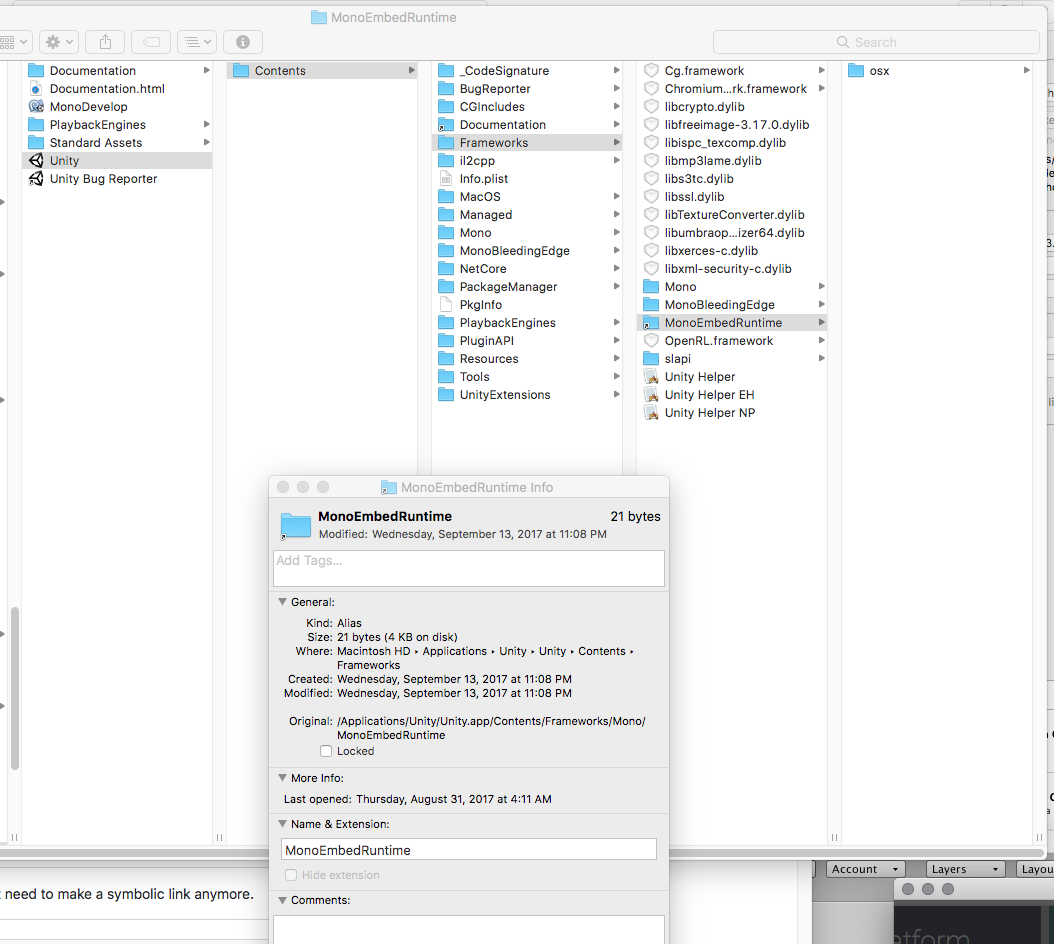Click MonoEmbedRuntime folder icon in Info header
This screenshot has height=944, width=1054.
[296, 526]
